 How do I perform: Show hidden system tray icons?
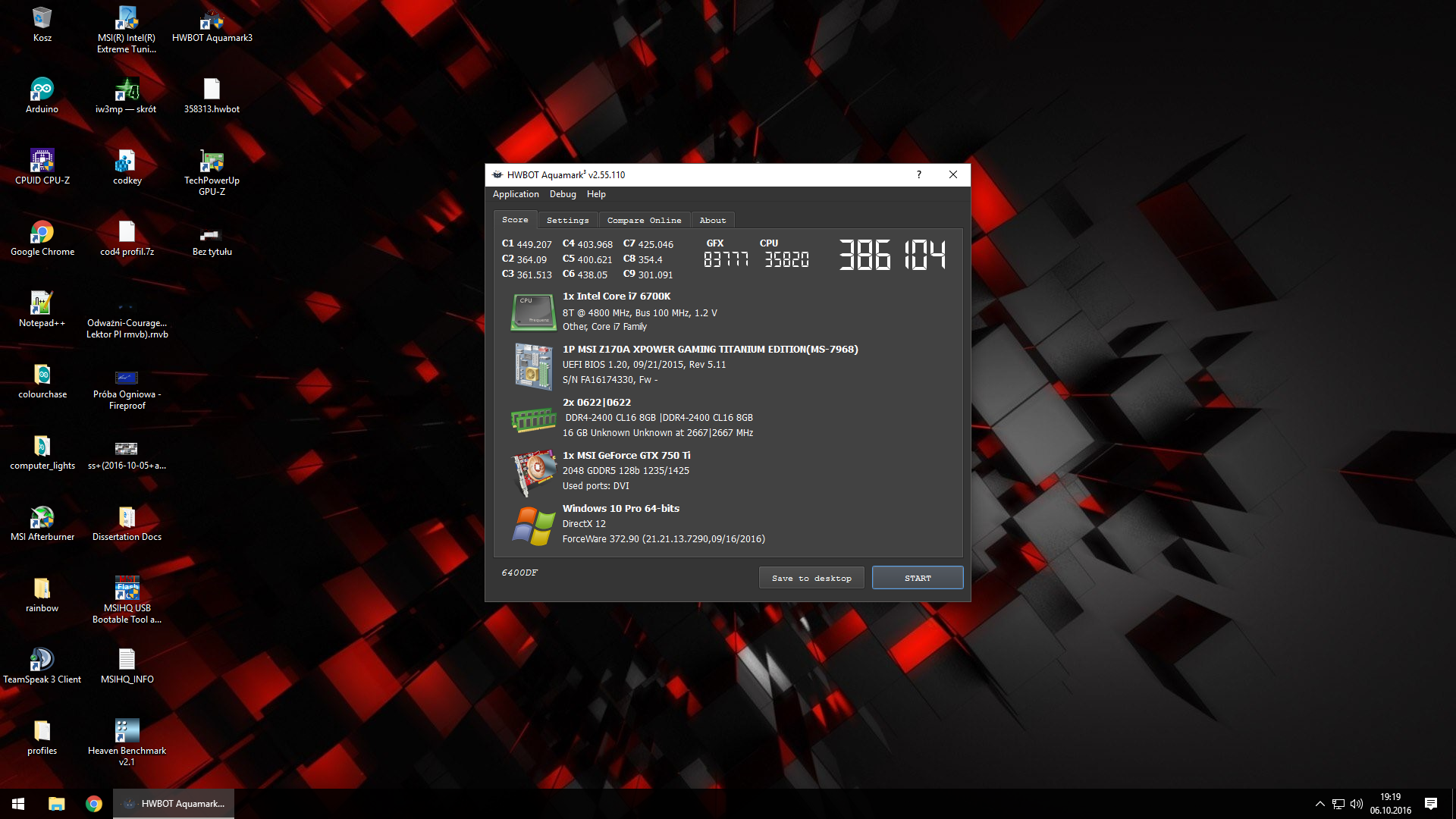click(x=1319, y=804)
